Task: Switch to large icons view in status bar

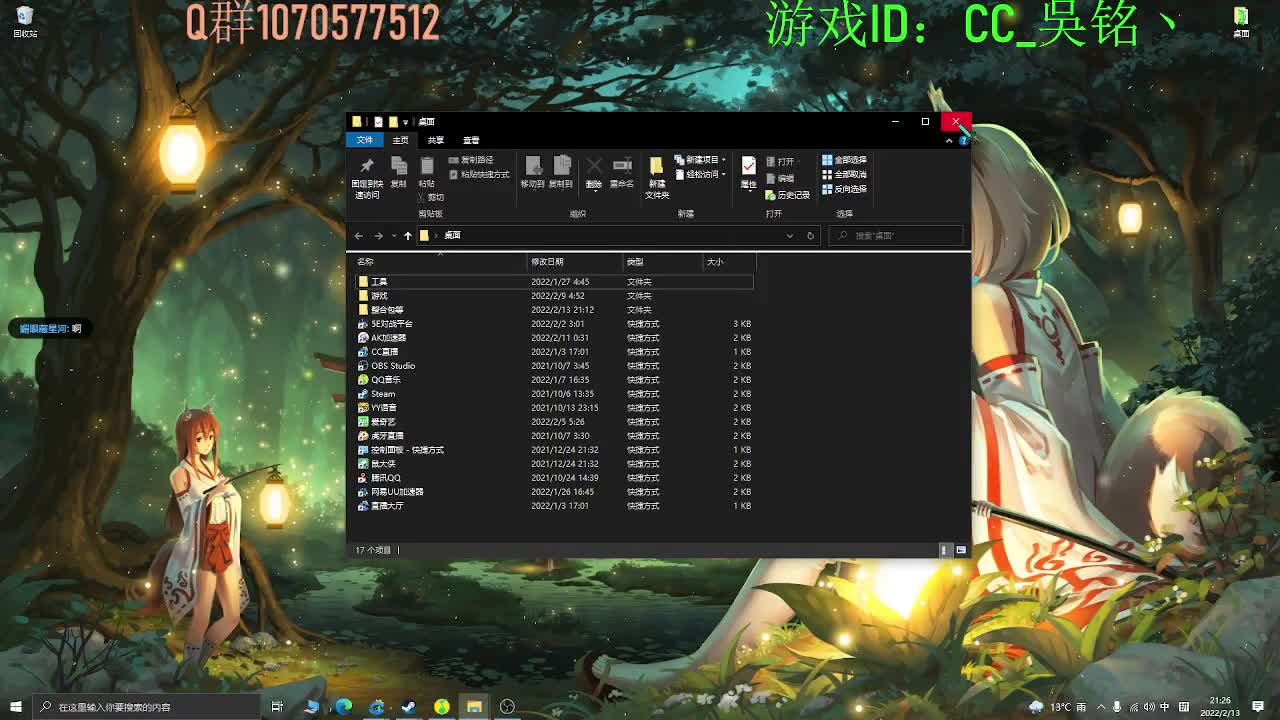Action: pos(961,550)
